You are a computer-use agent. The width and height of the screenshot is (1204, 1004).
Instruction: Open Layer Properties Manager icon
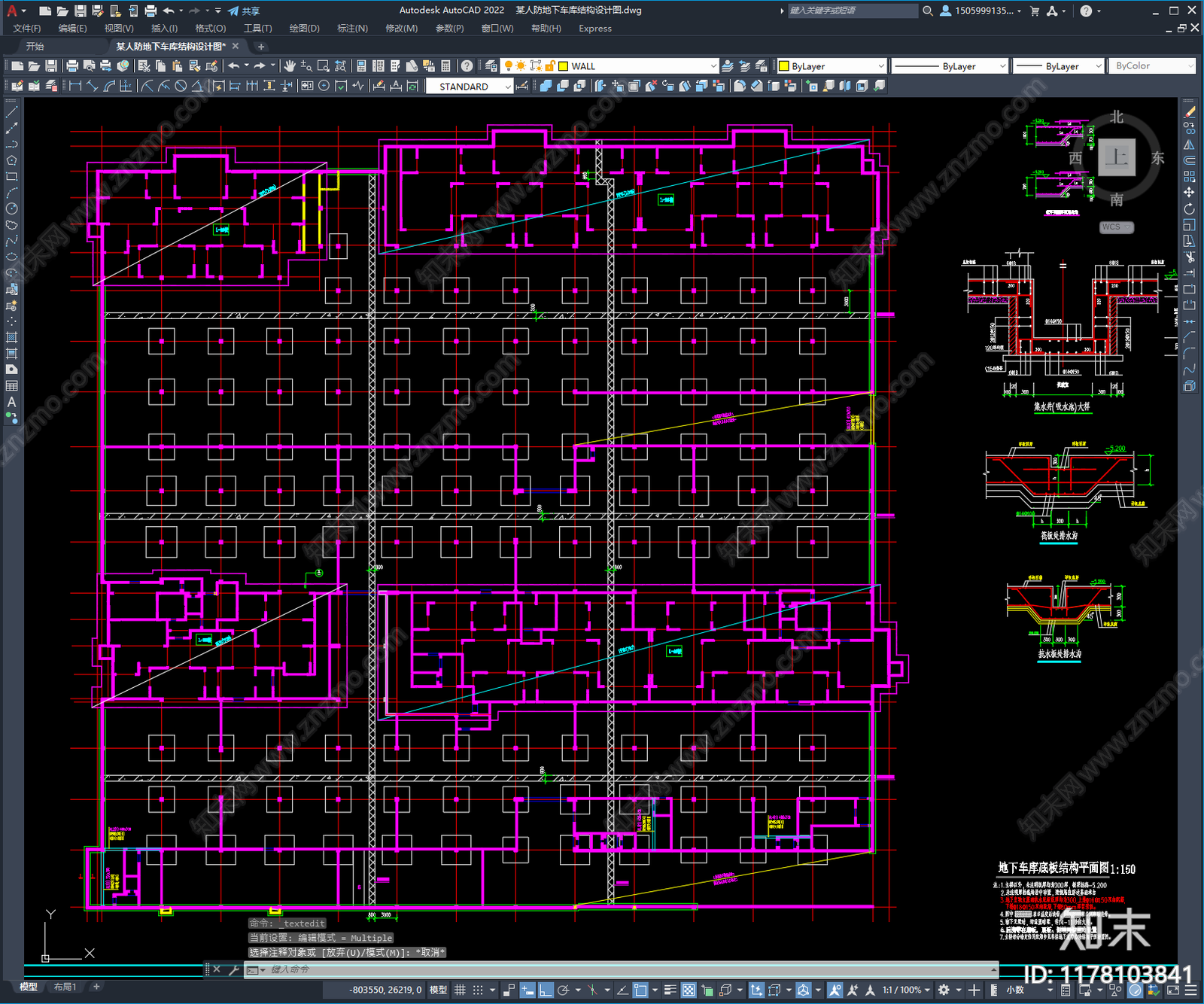(491, 66)
